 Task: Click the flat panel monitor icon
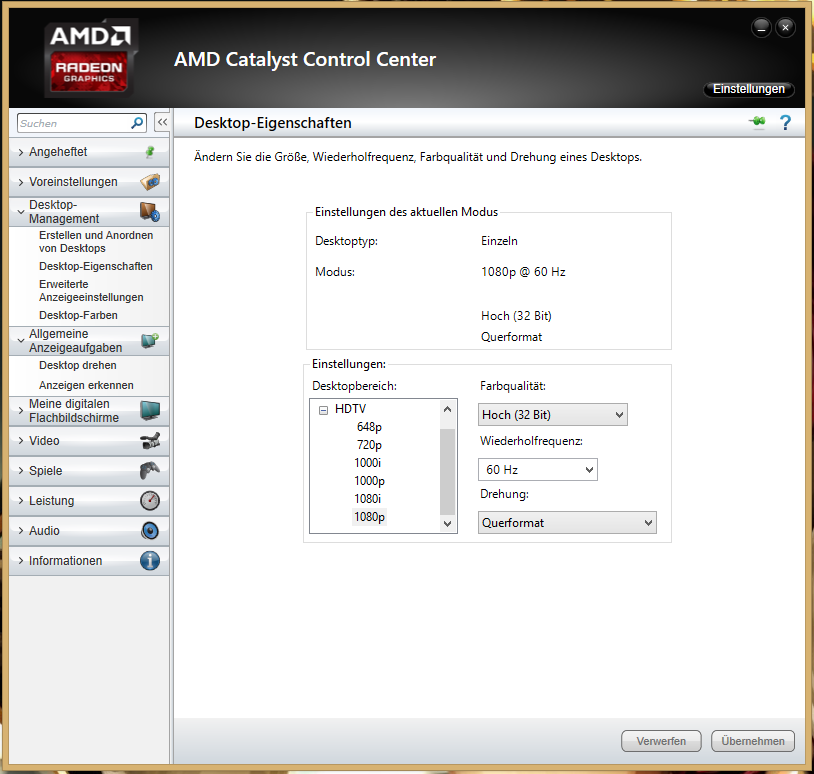click(150, 411)
